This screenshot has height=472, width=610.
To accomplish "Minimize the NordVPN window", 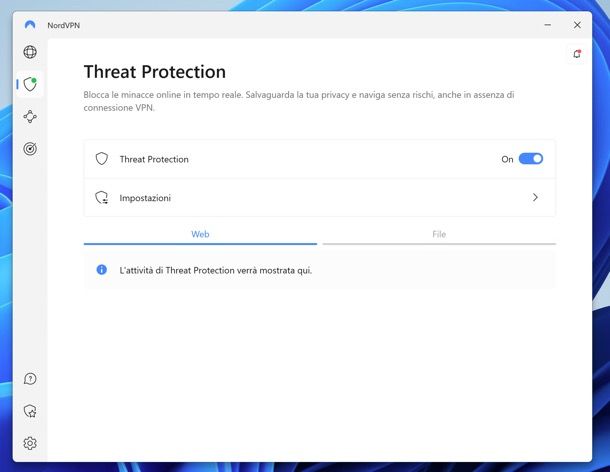I will (547, 25).
